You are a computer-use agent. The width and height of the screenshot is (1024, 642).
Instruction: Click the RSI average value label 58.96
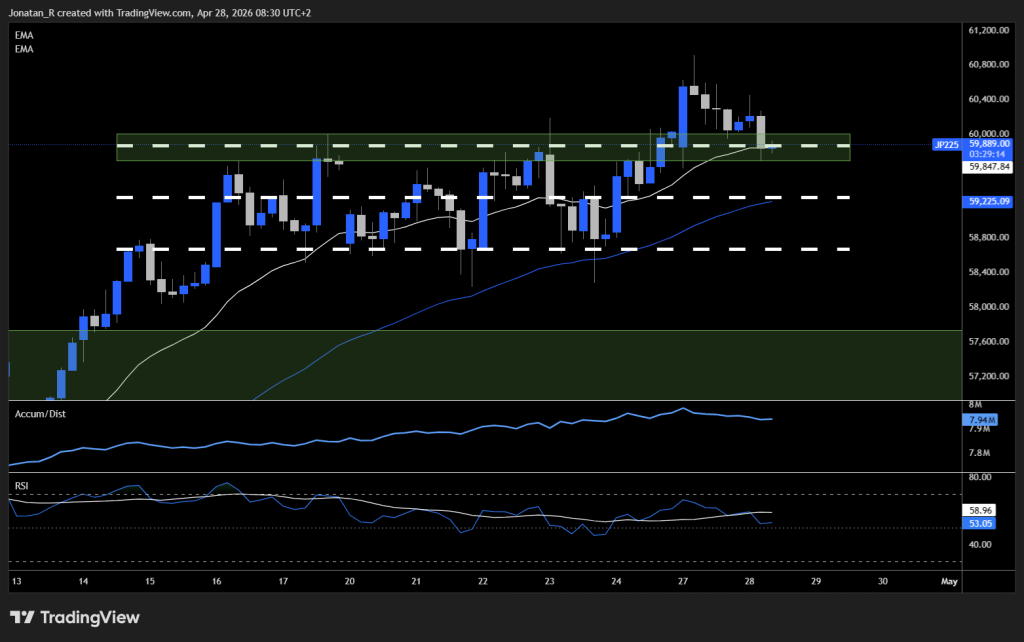979,510
